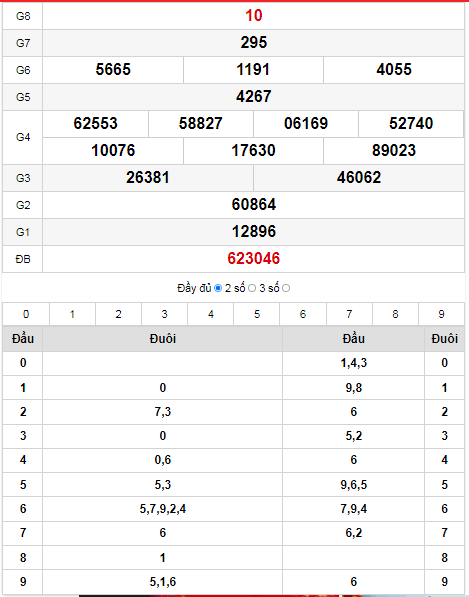The height and width of the screenshot is (597, 469).
Task: Click the G6 result 5665
Action: [x=113, y=70]
